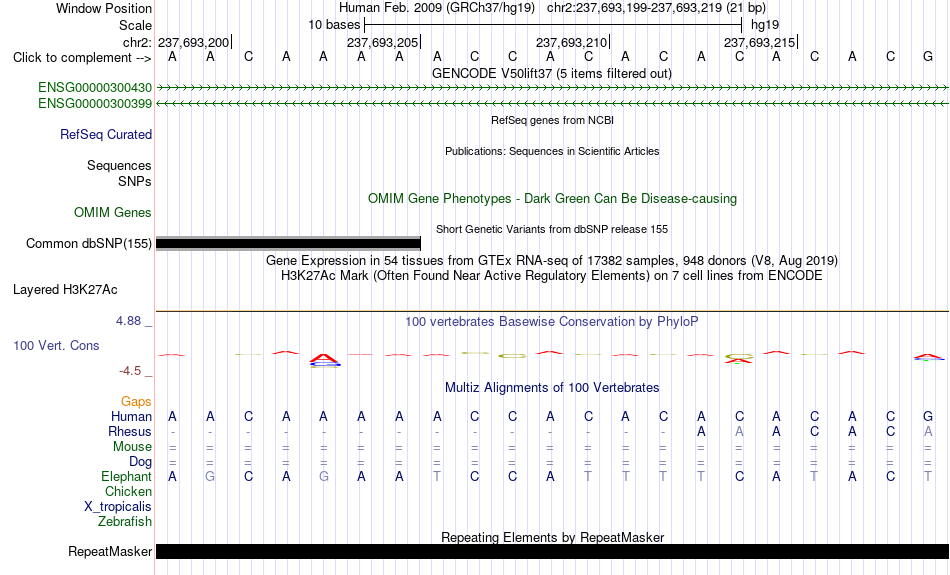
Task: Click the '10 bases' scale bar label
Action: pos(334,25)
